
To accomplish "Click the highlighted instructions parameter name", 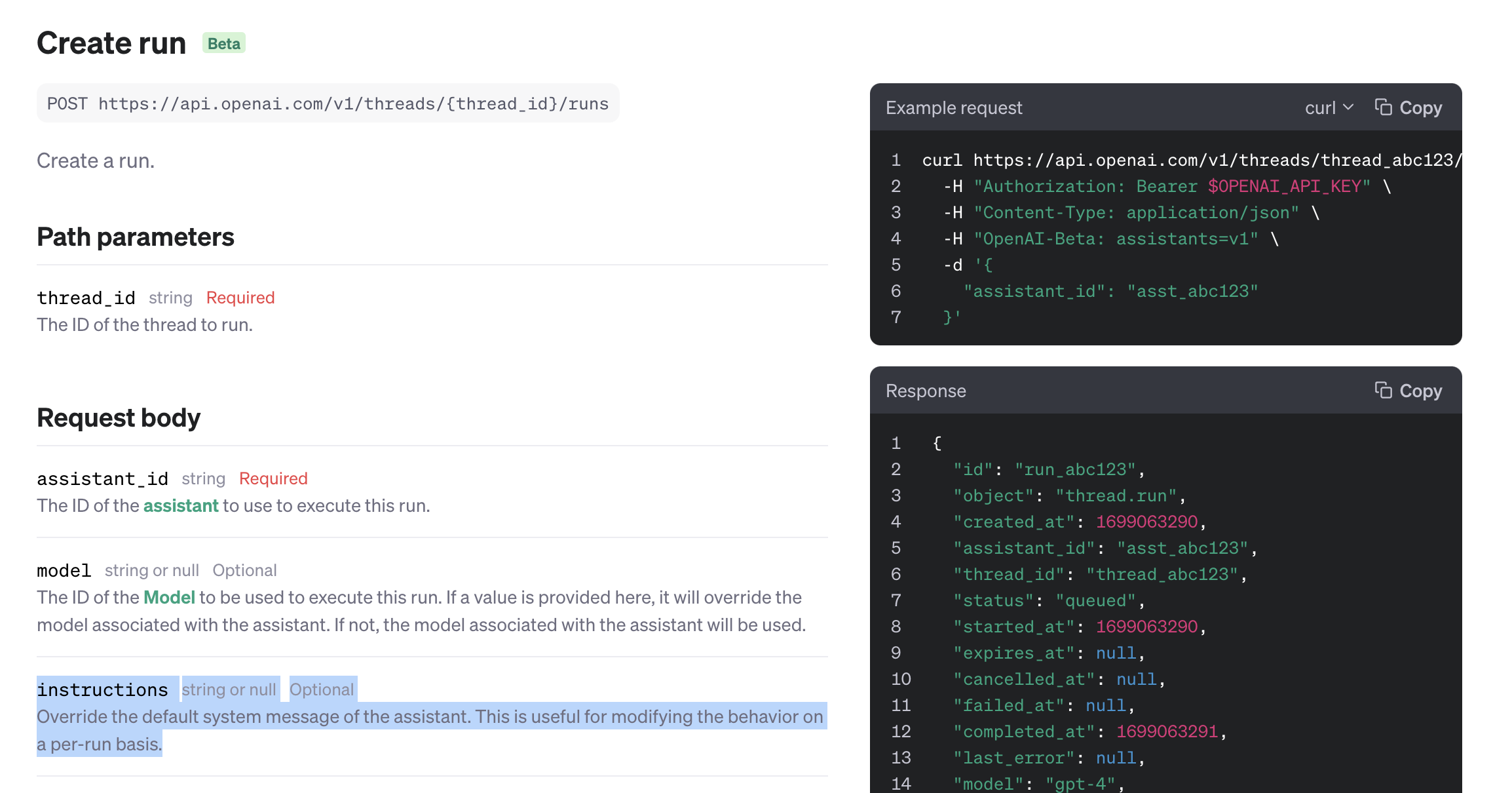I will (x=102, y=689).
